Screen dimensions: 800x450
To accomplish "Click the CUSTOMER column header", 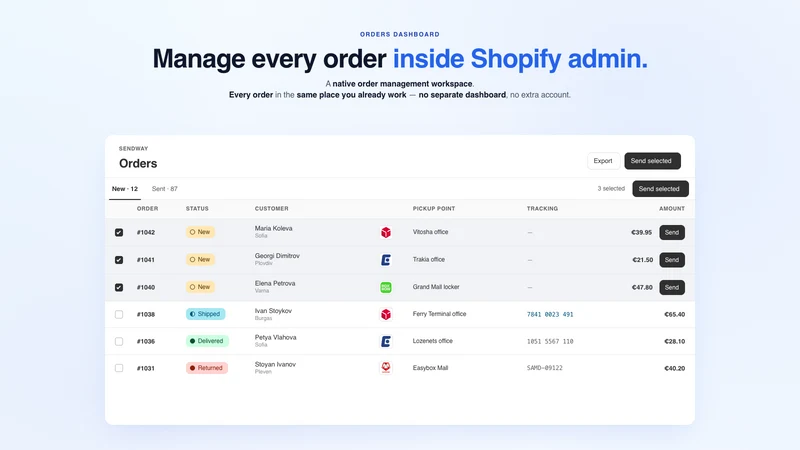I will point(271,209).
